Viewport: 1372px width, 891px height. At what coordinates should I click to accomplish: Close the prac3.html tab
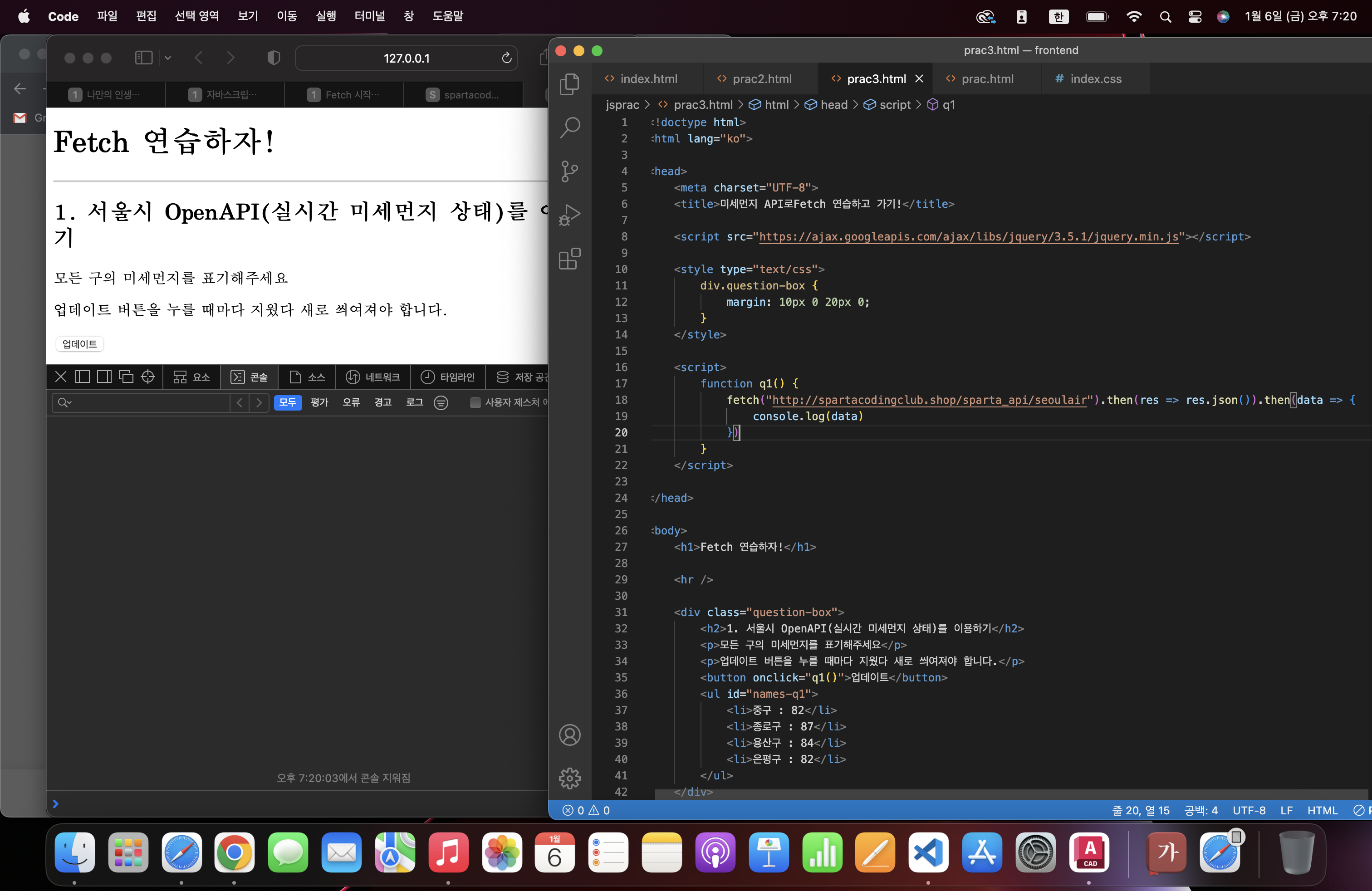[x=919, y=79]
